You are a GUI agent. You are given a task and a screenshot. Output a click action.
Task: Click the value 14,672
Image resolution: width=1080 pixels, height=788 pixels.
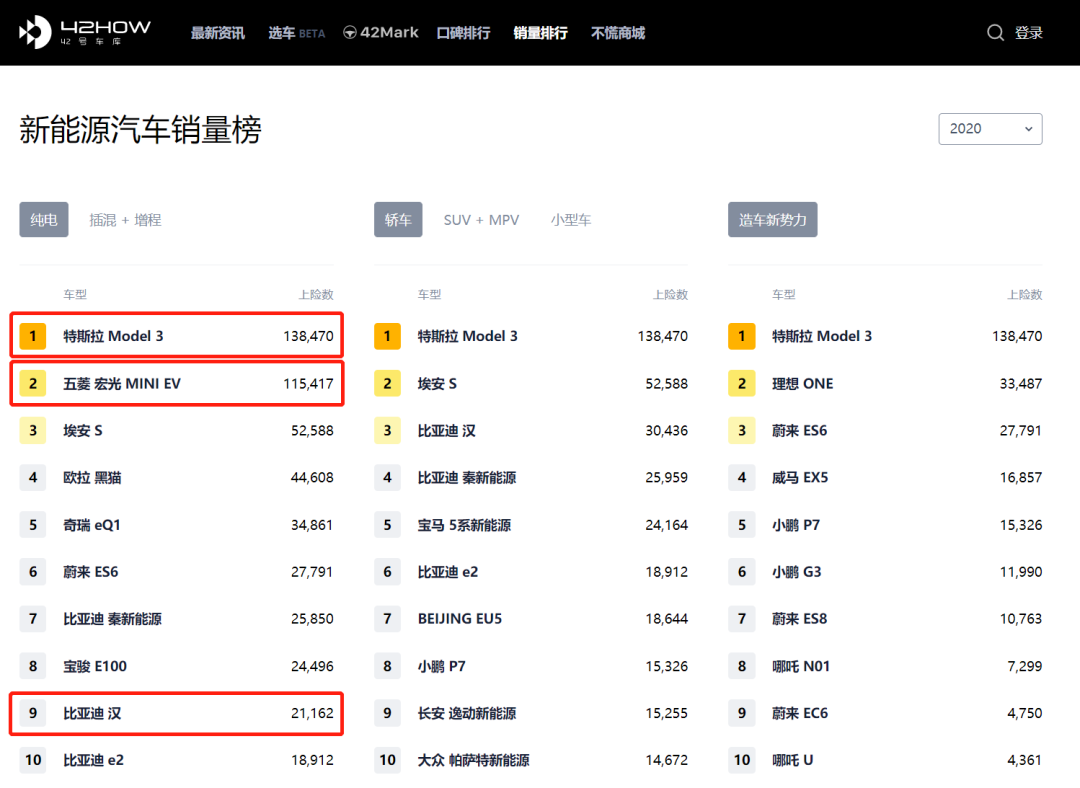pos(666,760)
